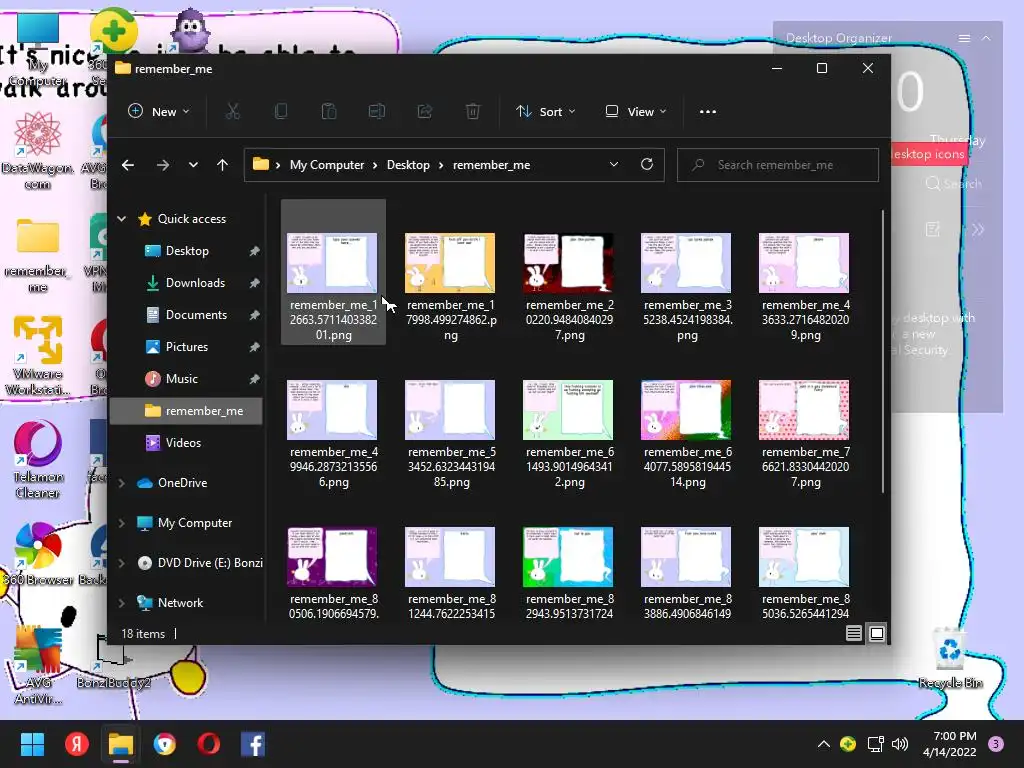Collapse the Desktop Organizer panel
This screenshot has height=768, width=1024.
(986, 39)
